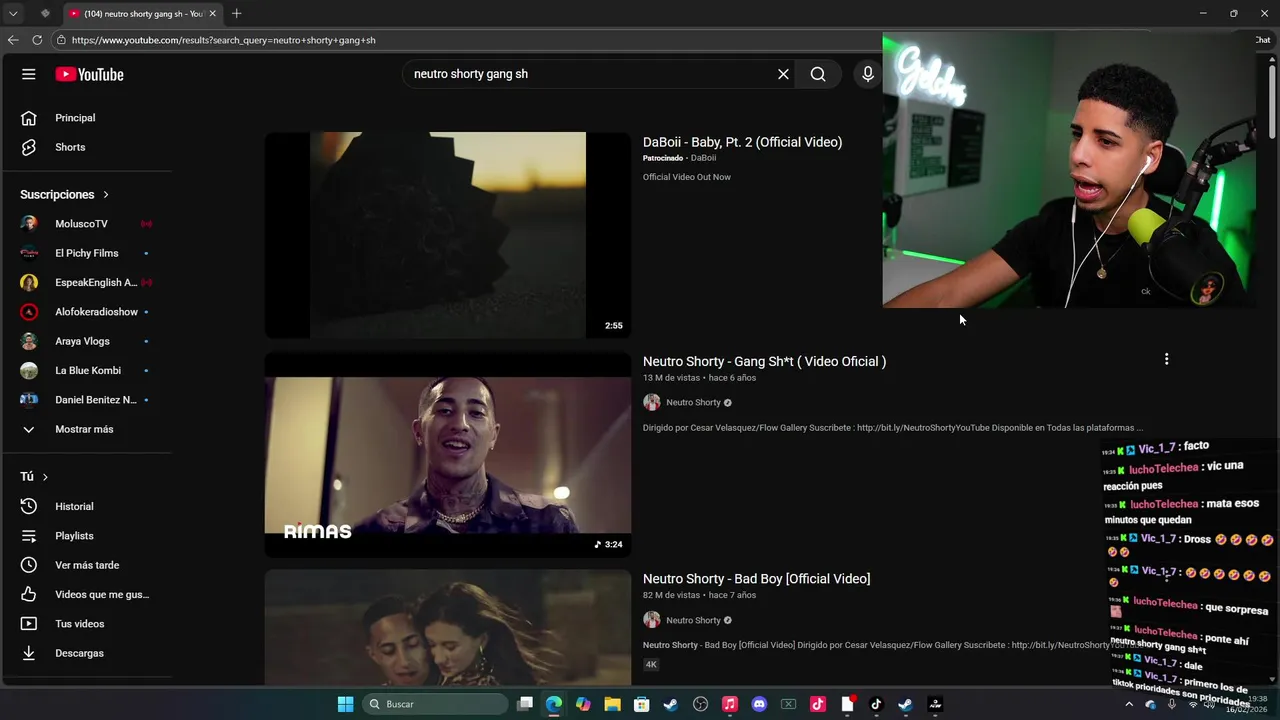The height and width of the screenshot is (720, 1280).
Task: Open File Explorer from the taskbar
Action: tap(612, 704)
